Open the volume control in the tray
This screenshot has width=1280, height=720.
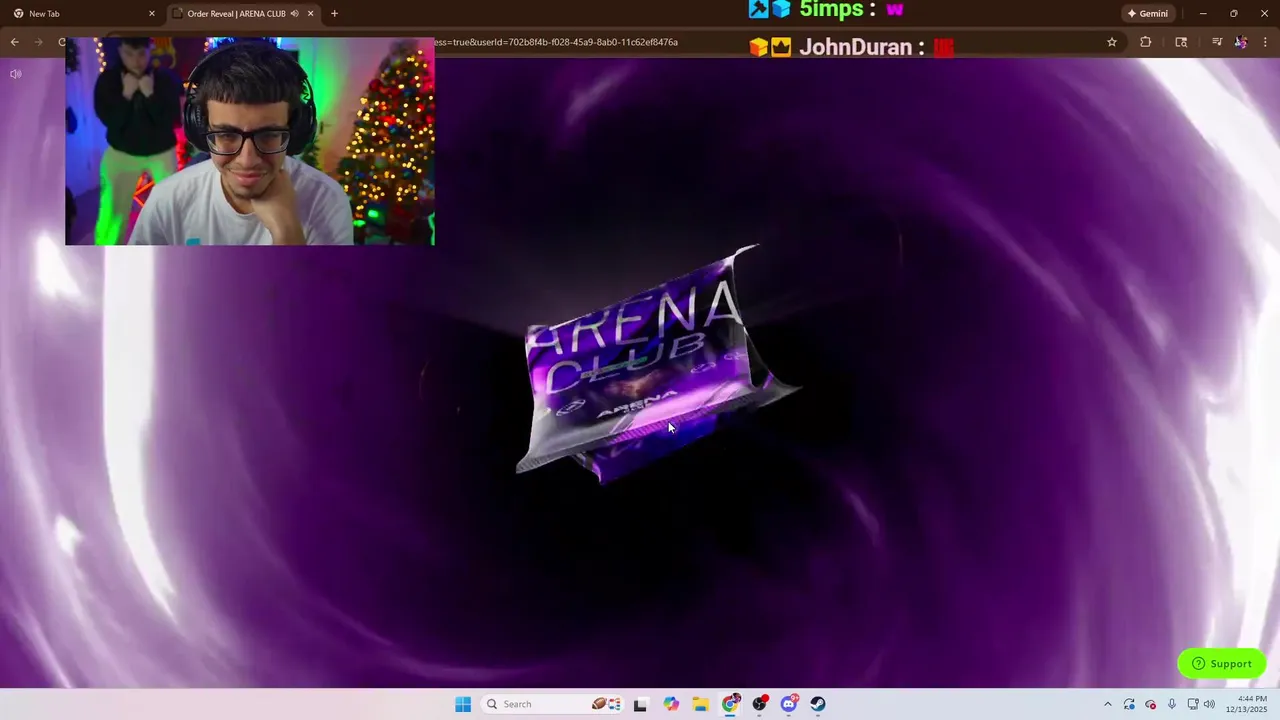[x=1209, y=704]
